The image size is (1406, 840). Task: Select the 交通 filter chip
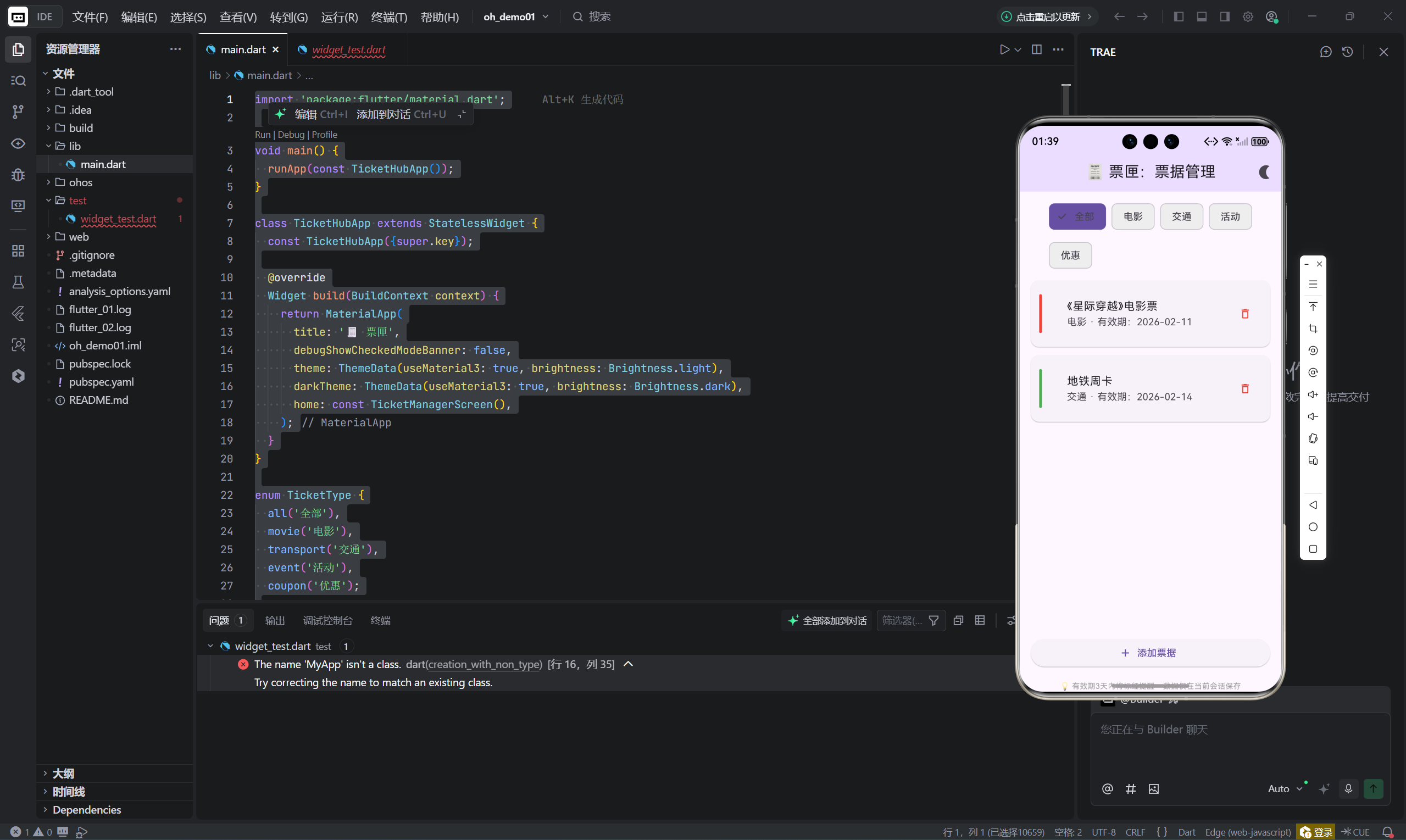point(1181,216)
